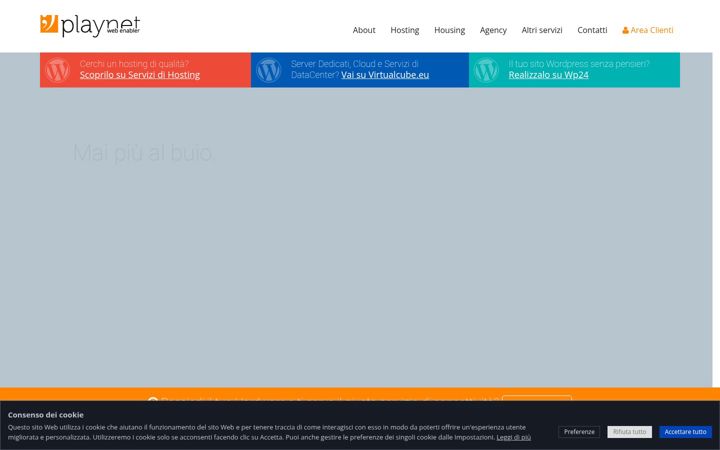This screenshot has width=720, height=450.
Task: Click the 'Consenso dei cookie' heading
Action: 45,415
